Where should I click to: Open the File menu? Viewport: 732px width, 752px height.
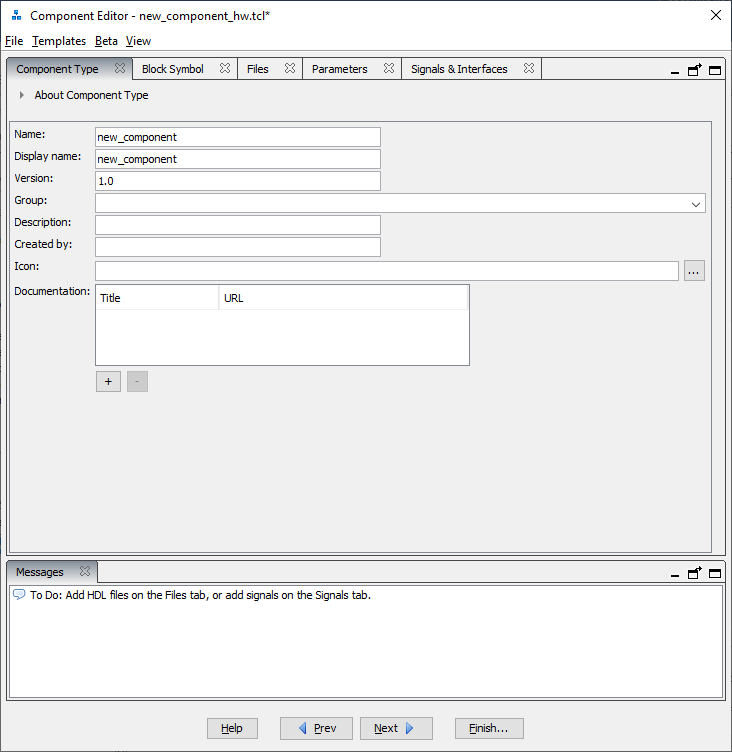pos(14,41)
